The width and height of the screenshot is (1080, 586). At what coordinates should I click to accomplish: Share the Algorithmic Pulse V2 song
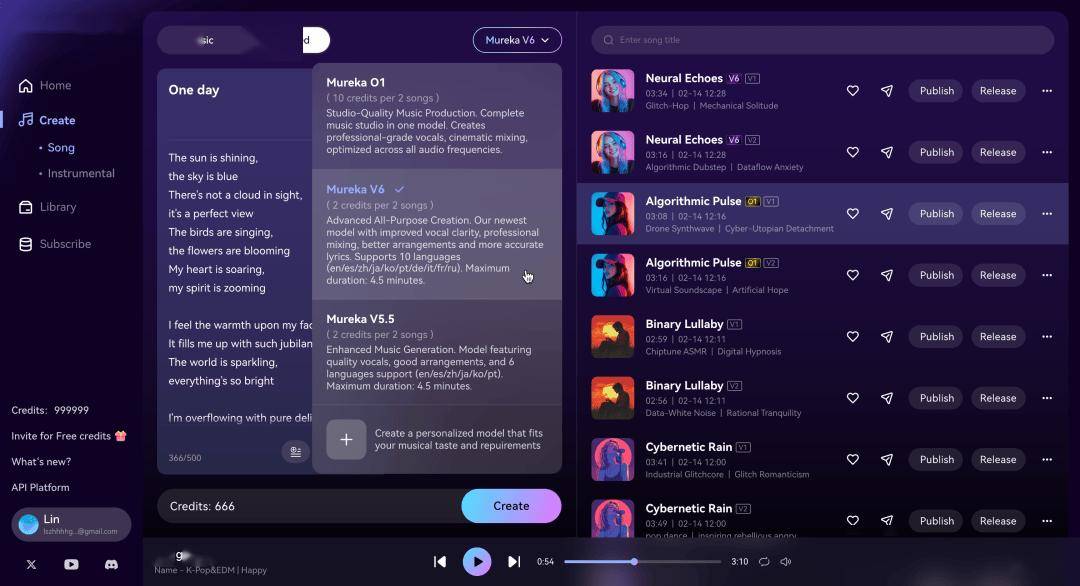pos(887,275)
